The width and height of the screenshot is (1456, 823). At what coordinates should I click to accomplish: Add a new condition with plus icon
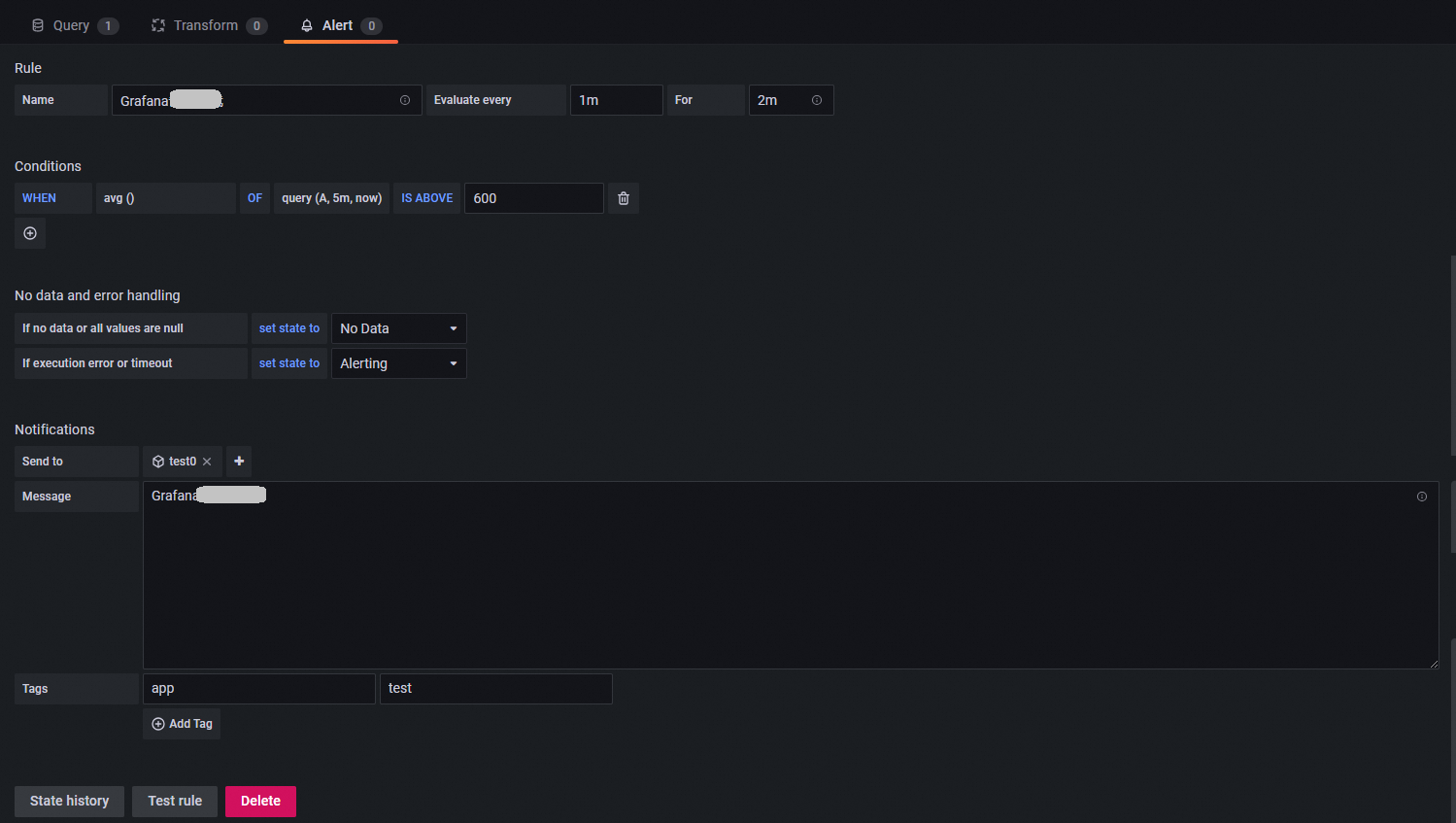pos(30,233)
